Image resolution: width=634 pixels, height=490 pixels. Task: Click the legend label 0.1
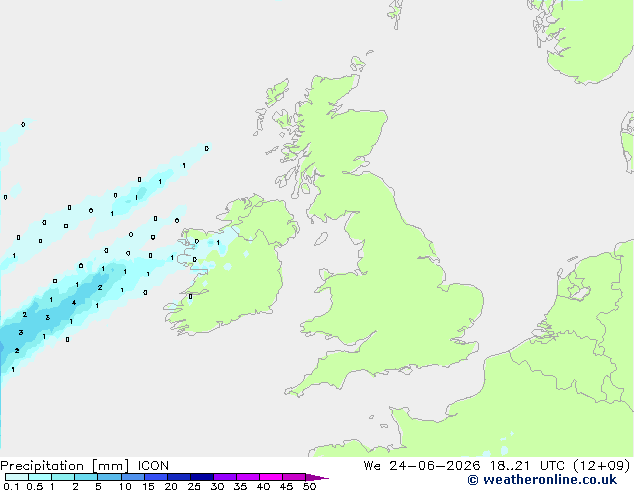[x=11, y=486]
